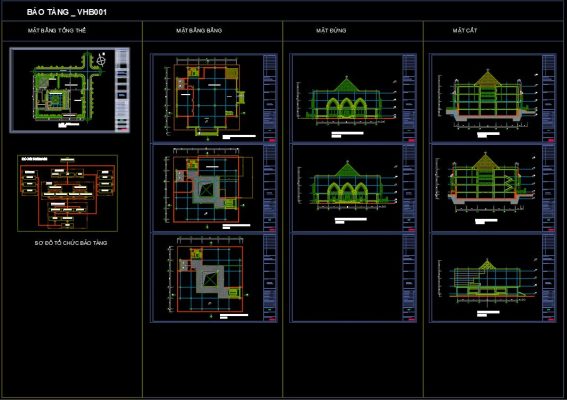This screenshot has width=567, height=400.
Task: Select the top elevation drawing sheet
Action: tap(353, 98)
